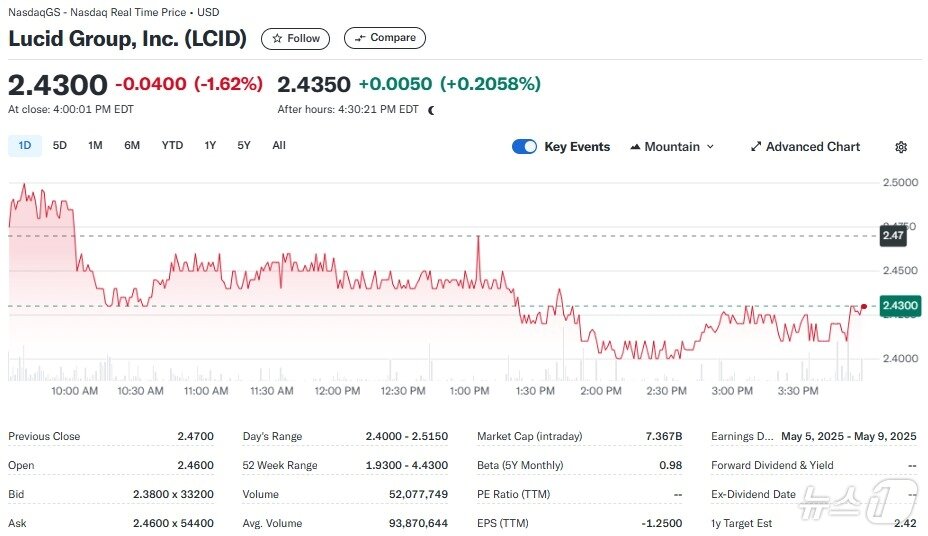Open the Advanced Chart link
The image size is (928, 536).
805,147
